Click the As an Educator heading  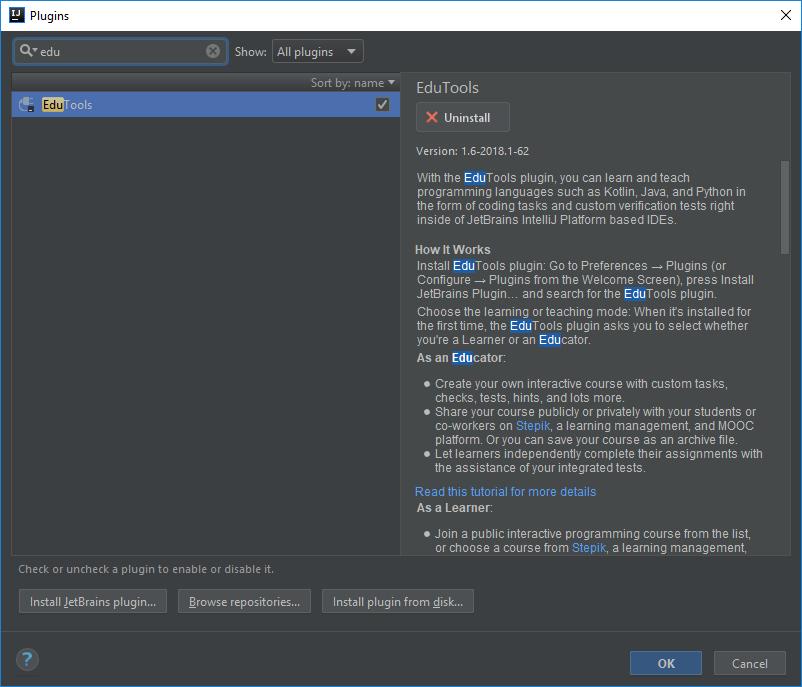point(461,358)
